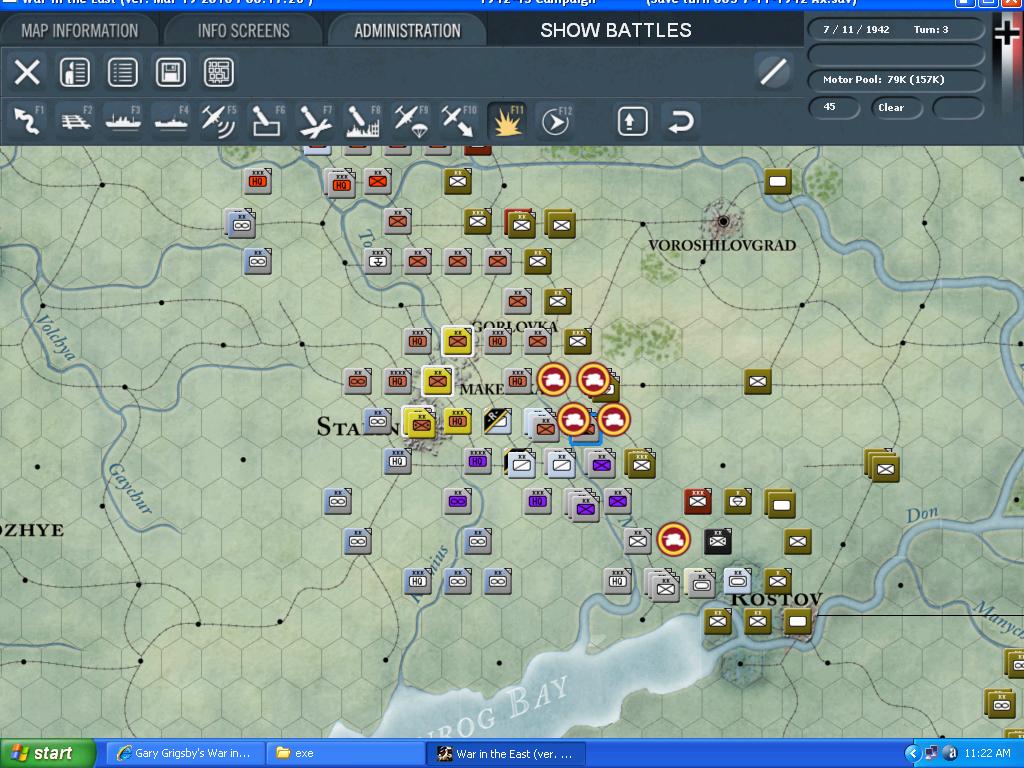
Task: Select the lone olive unit north of Voroshilovgrad
Action: pyautogui.click(x=778, y=181)
